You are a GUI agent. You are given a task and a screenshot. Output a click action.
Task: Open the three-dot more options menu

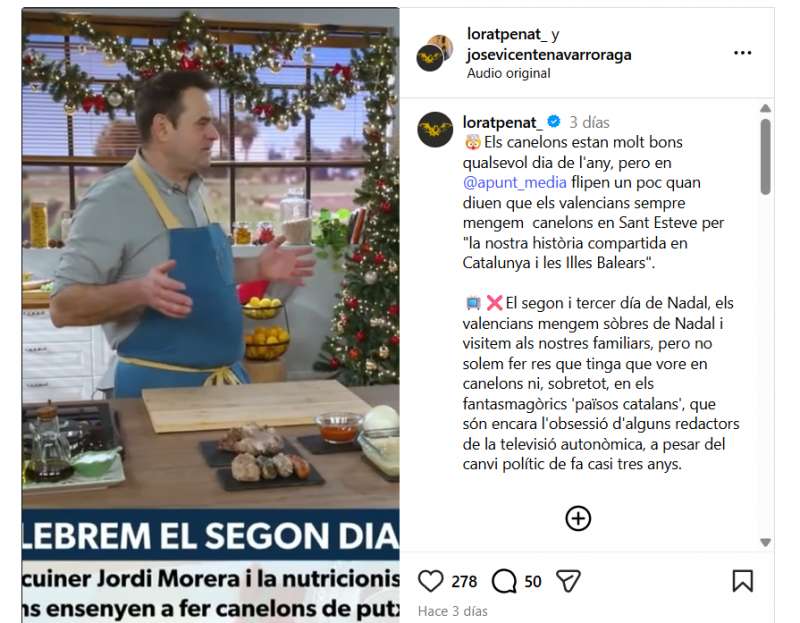[742, 53]
